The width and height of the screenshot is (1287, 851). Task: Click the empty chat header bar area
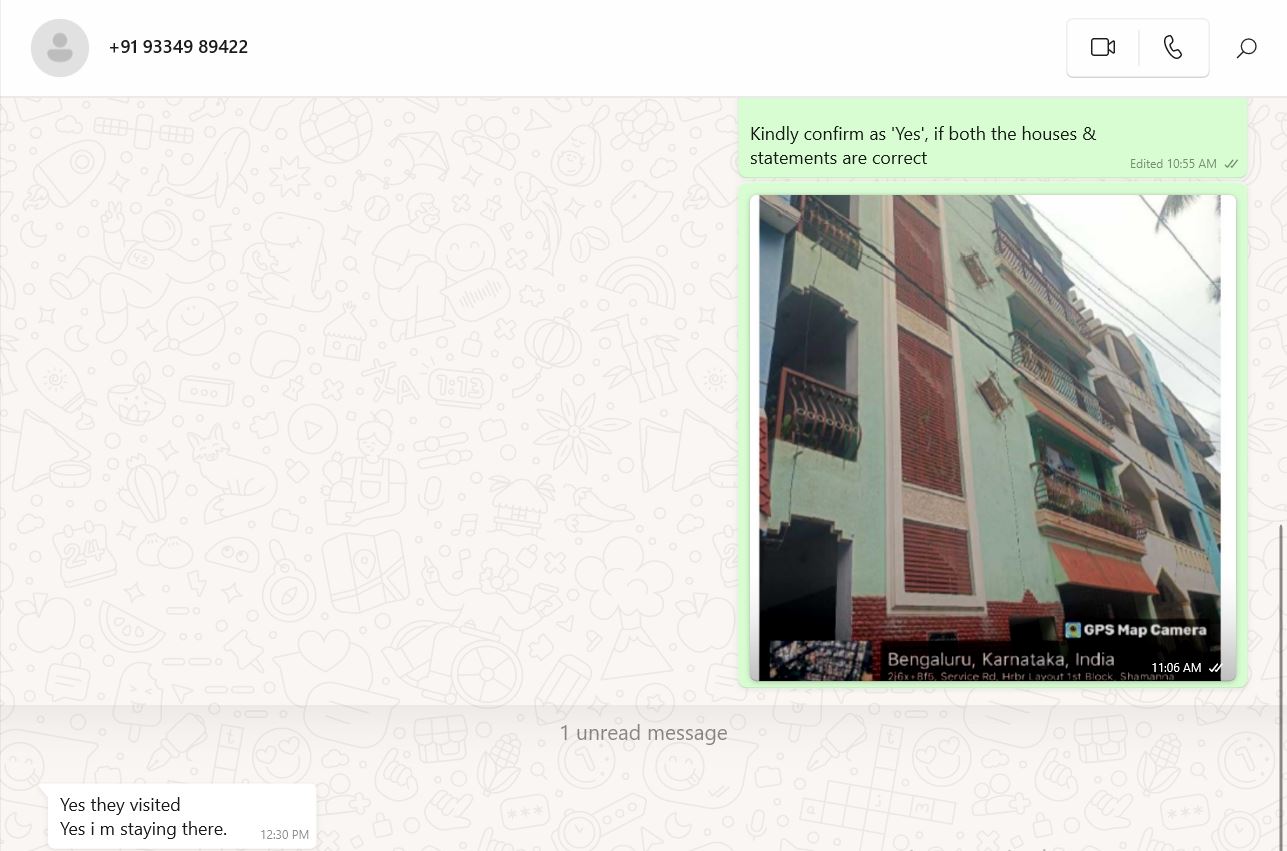pyautogui.click(x=650, y=48)
